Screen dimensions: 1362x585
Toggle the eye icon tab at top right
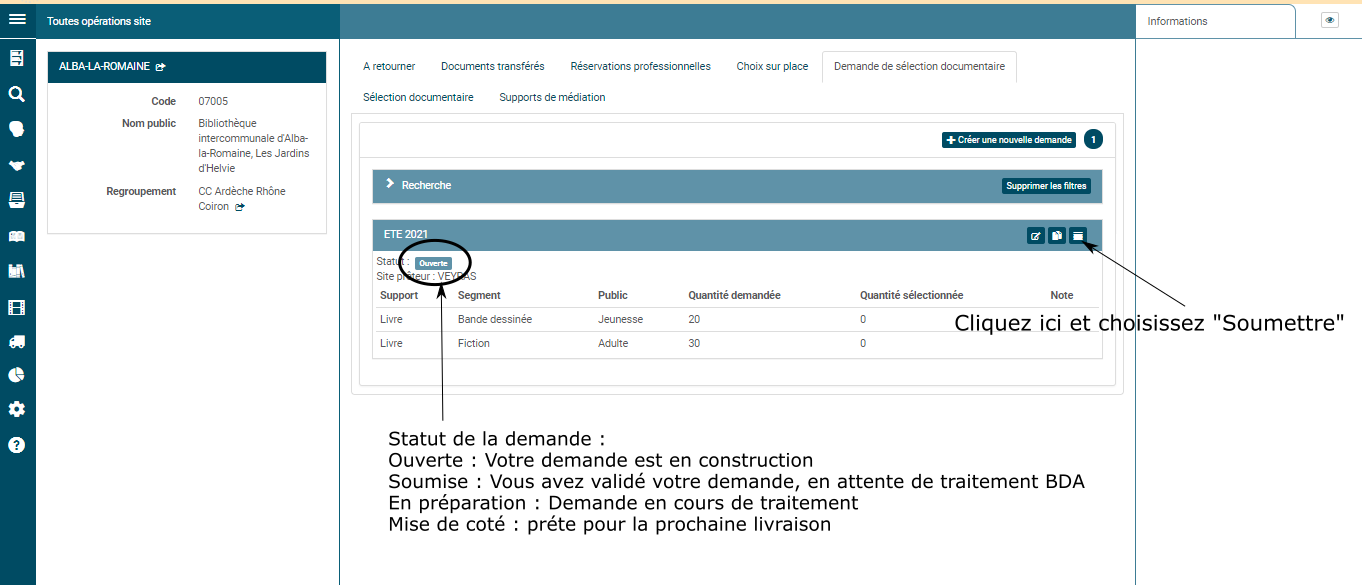1329,20
